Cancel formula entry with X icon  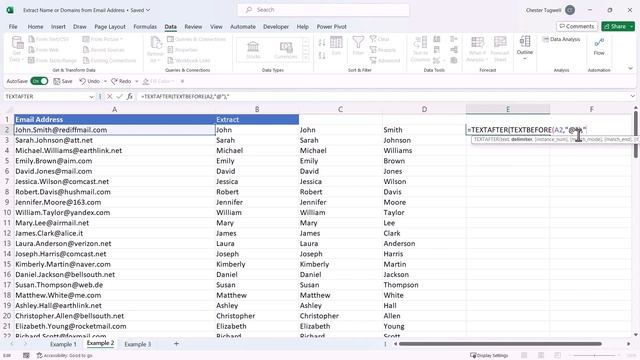click(x=109, y=96)
